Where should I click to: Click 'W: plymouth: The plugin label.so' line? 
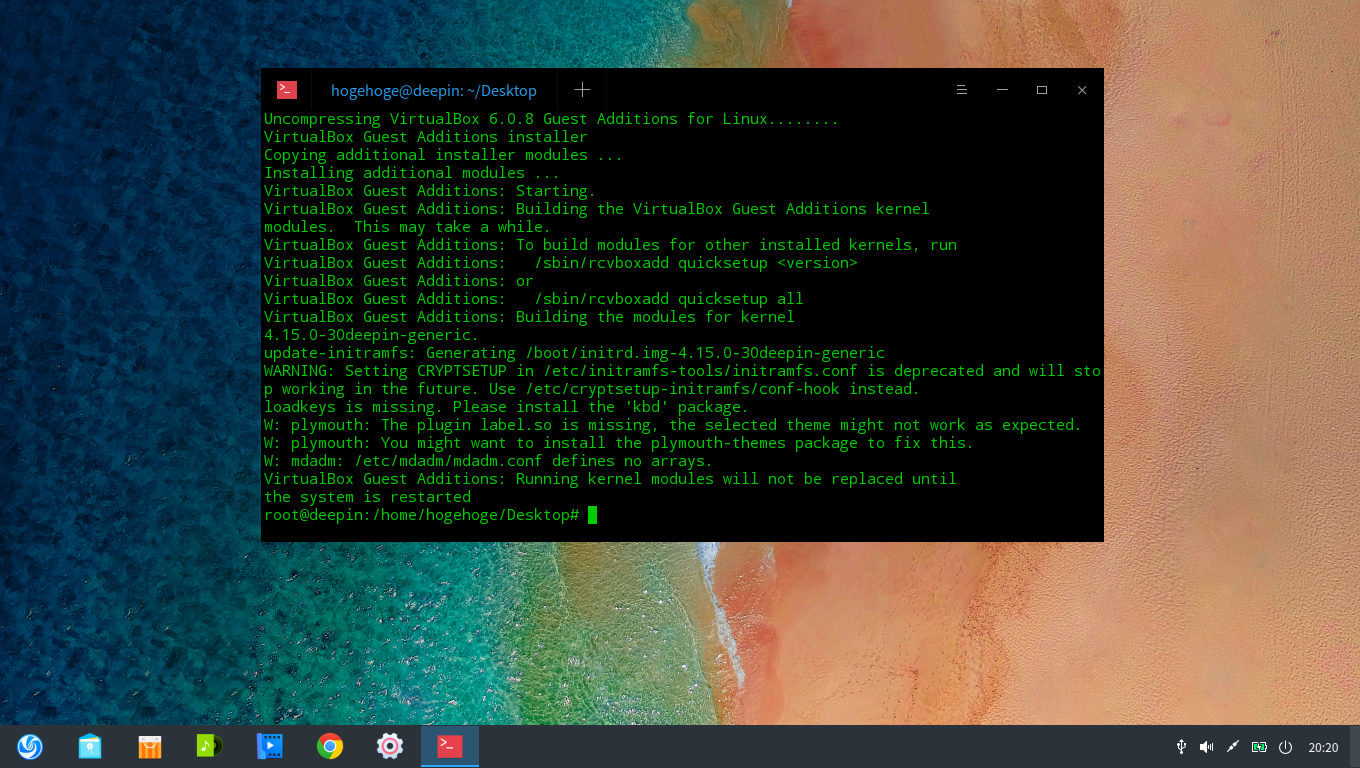673,425
